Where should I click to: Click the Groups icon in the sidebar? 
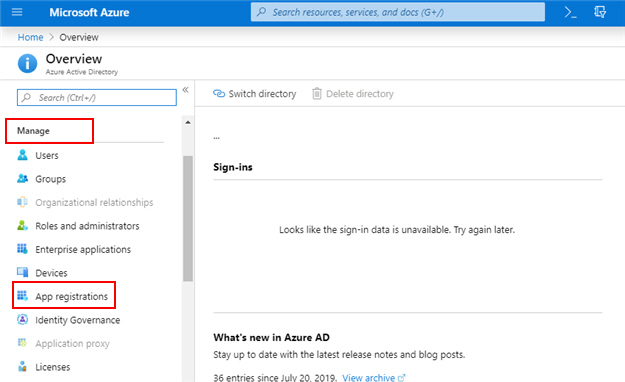[x=23, y=178]
